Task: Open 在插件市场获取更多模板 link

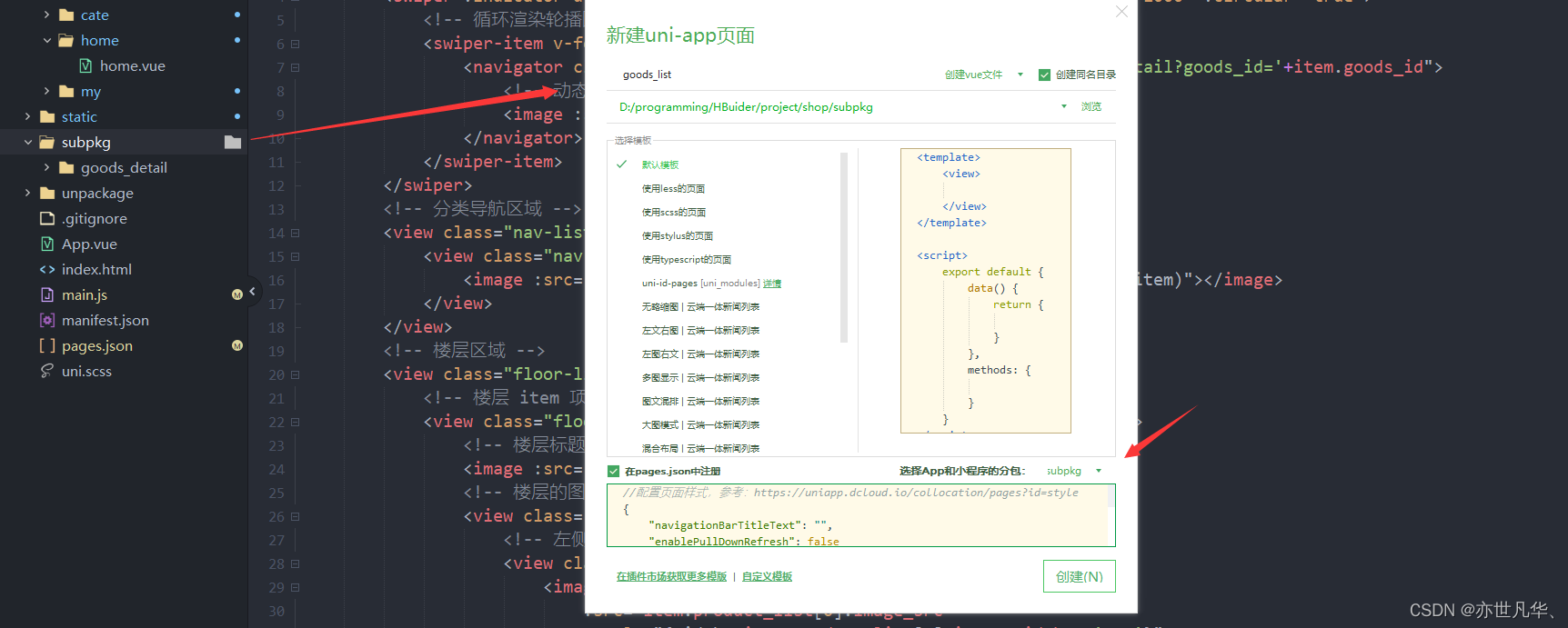Action: click(671, 576)
